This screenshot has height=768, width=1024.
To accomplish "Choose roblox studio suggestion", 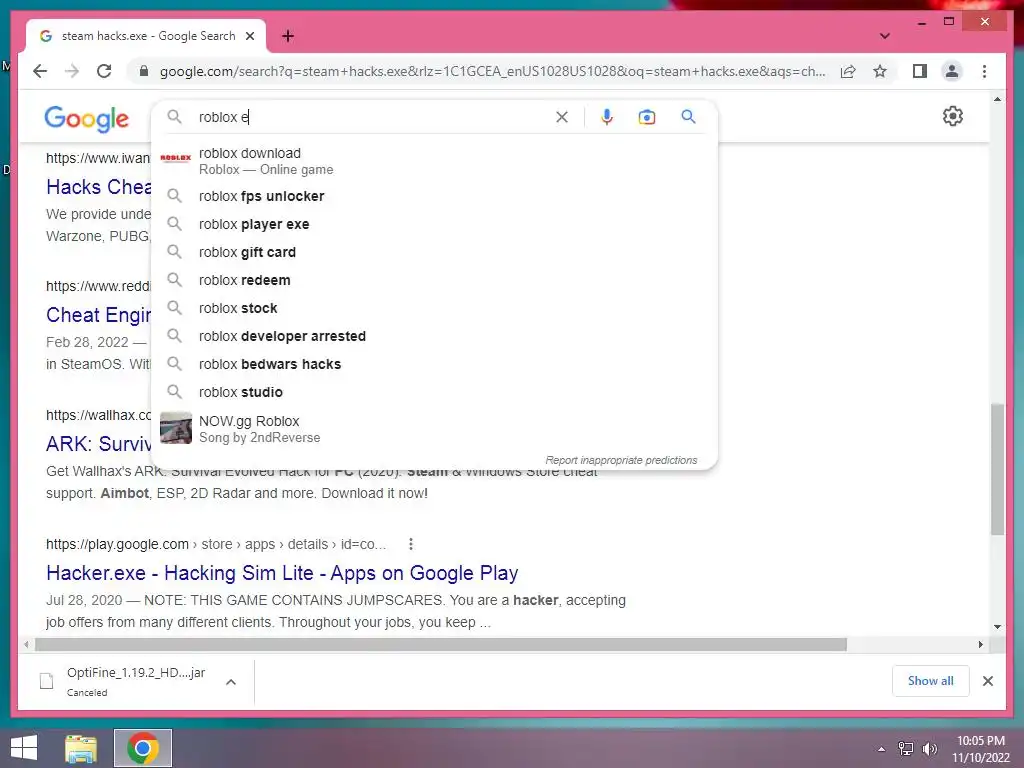I will (434, 392).
